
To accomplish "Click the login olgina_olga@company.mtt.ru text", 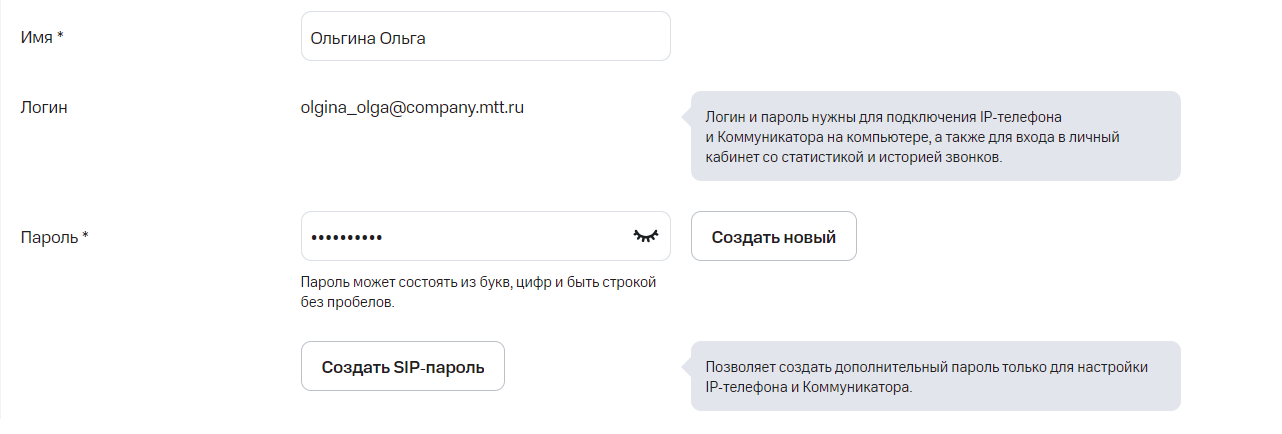I will (412, 107).
